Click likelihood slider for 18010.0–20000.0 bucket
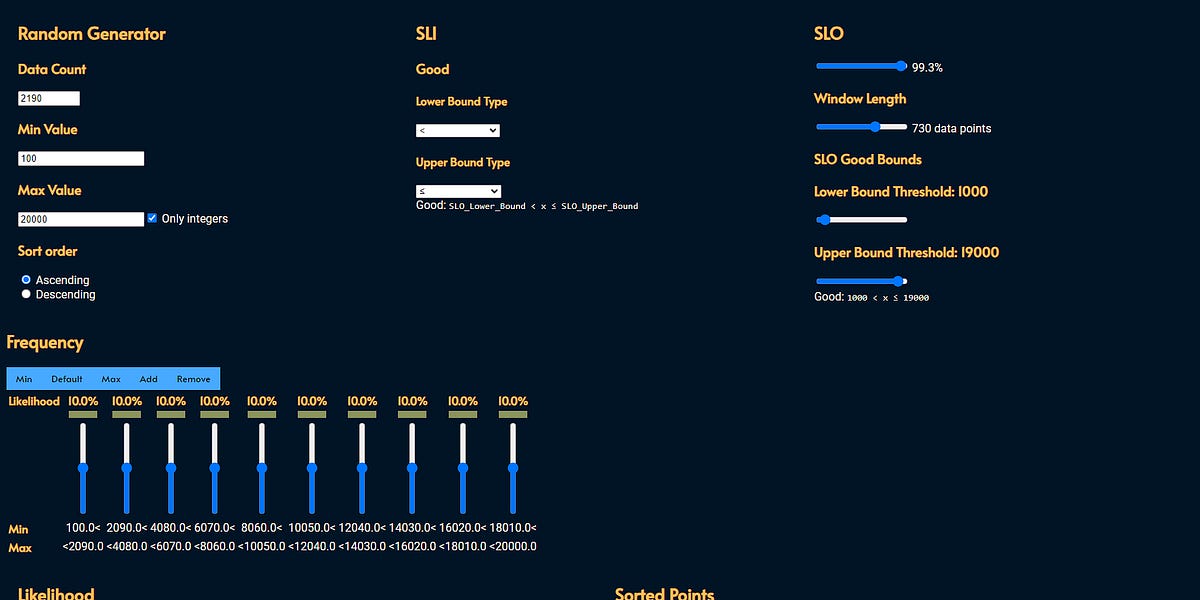The height and width of the screenshot is (600, 1200). tap(513, 468)
